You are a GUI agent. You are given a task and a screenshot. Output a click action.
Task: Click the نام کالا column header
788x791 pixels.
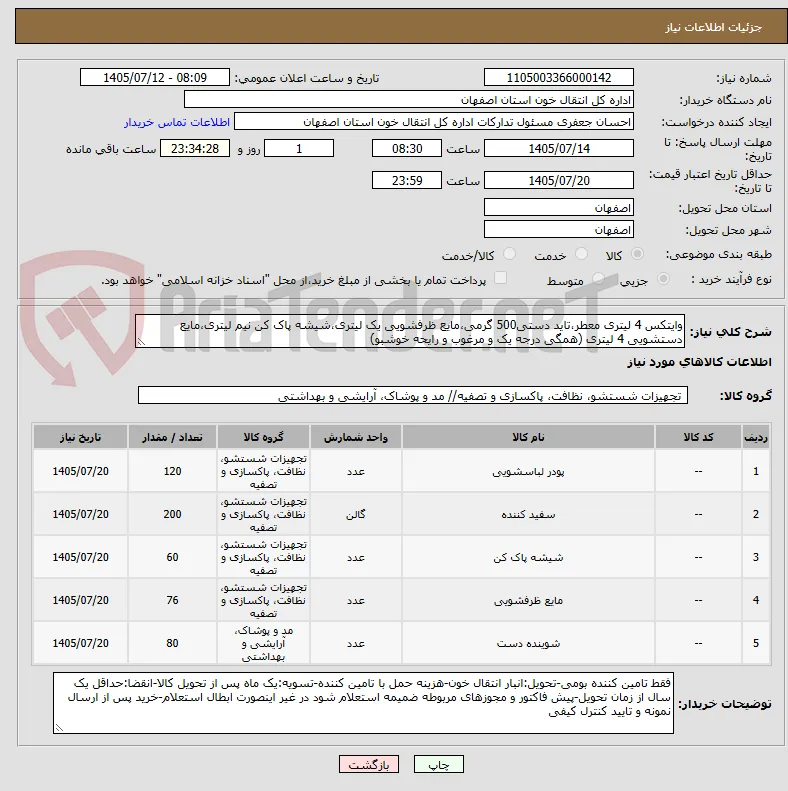pyautogui.click(x=528, y=437)
